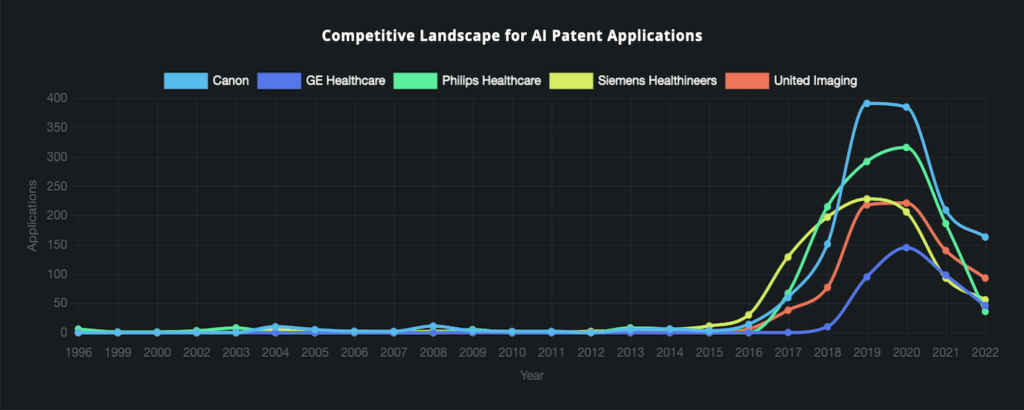Select Canon's 2019 peak data point
Screen dimensions: 1024x410
[x=867, y=103]
